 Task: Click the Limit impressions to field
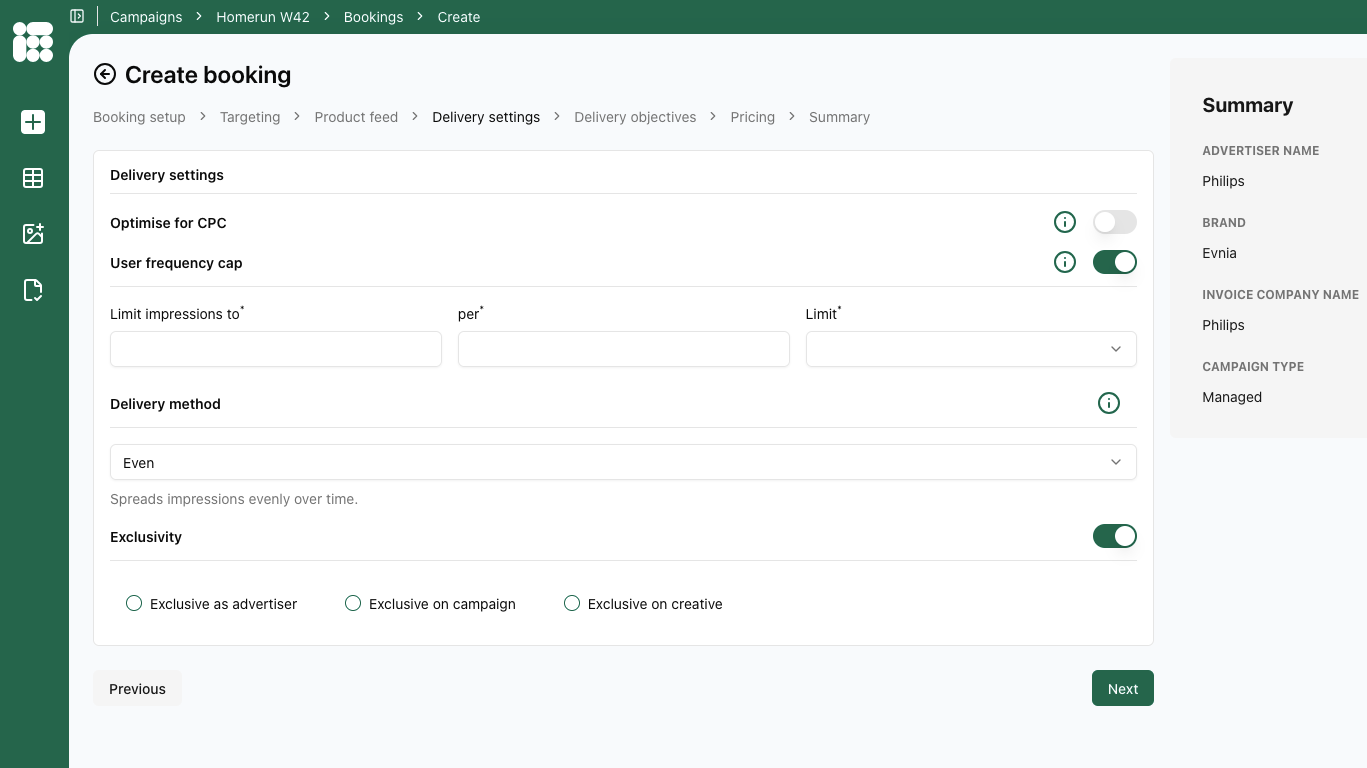[276, 349]
